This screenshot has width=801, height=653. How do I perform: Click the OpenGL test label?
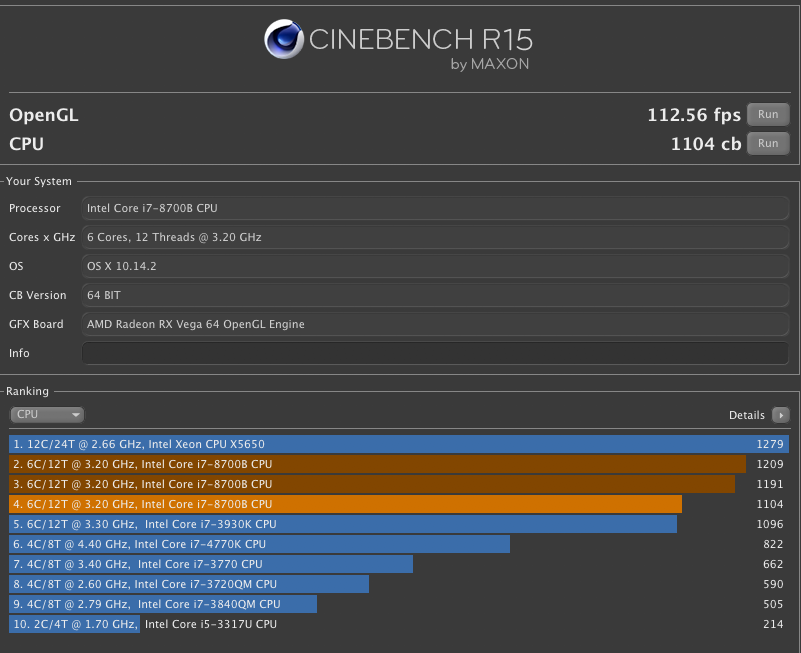click(x=44, y=115)
